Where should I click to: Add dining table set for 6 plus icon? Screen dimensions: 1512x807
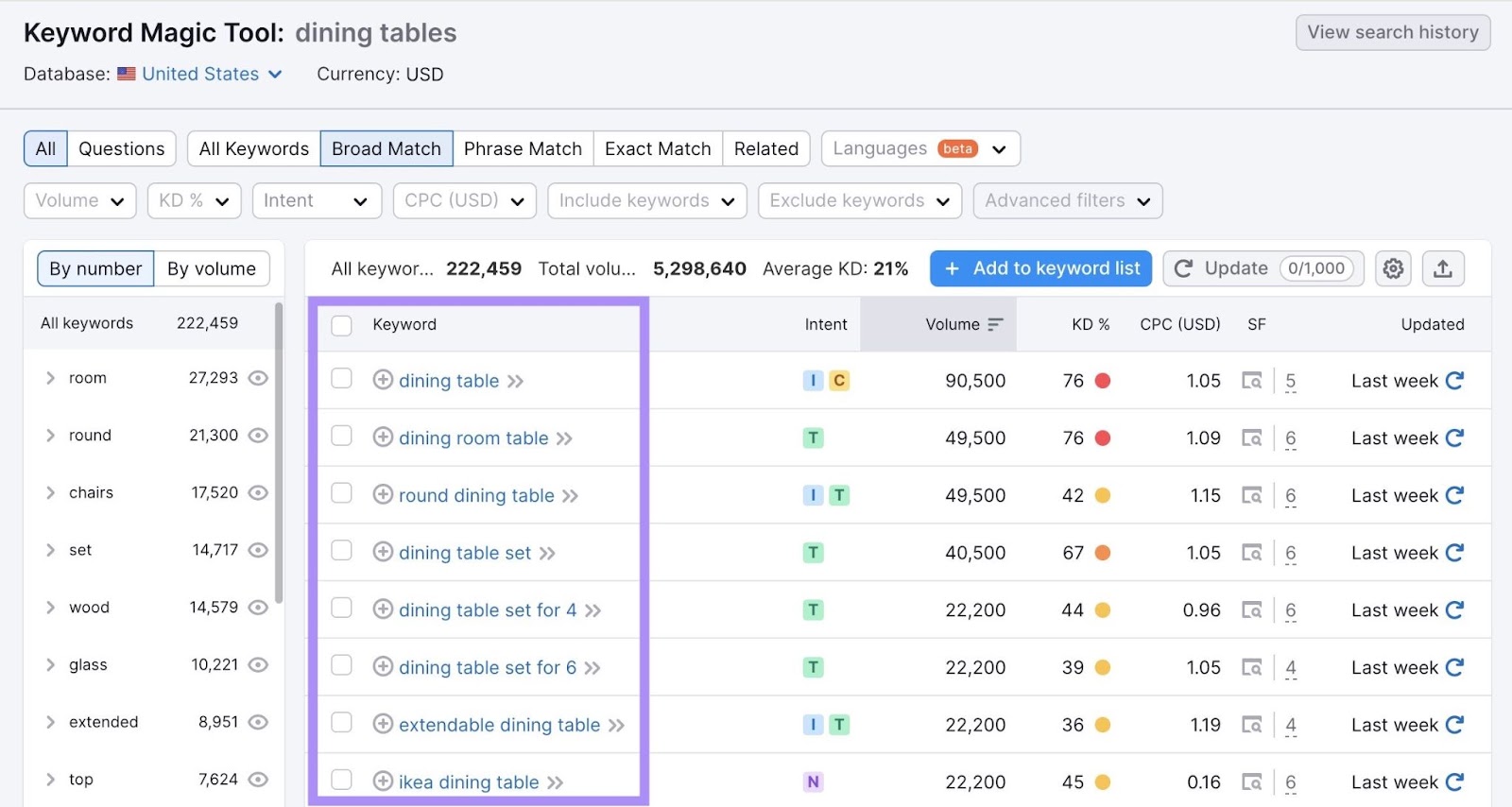[383, 667]
